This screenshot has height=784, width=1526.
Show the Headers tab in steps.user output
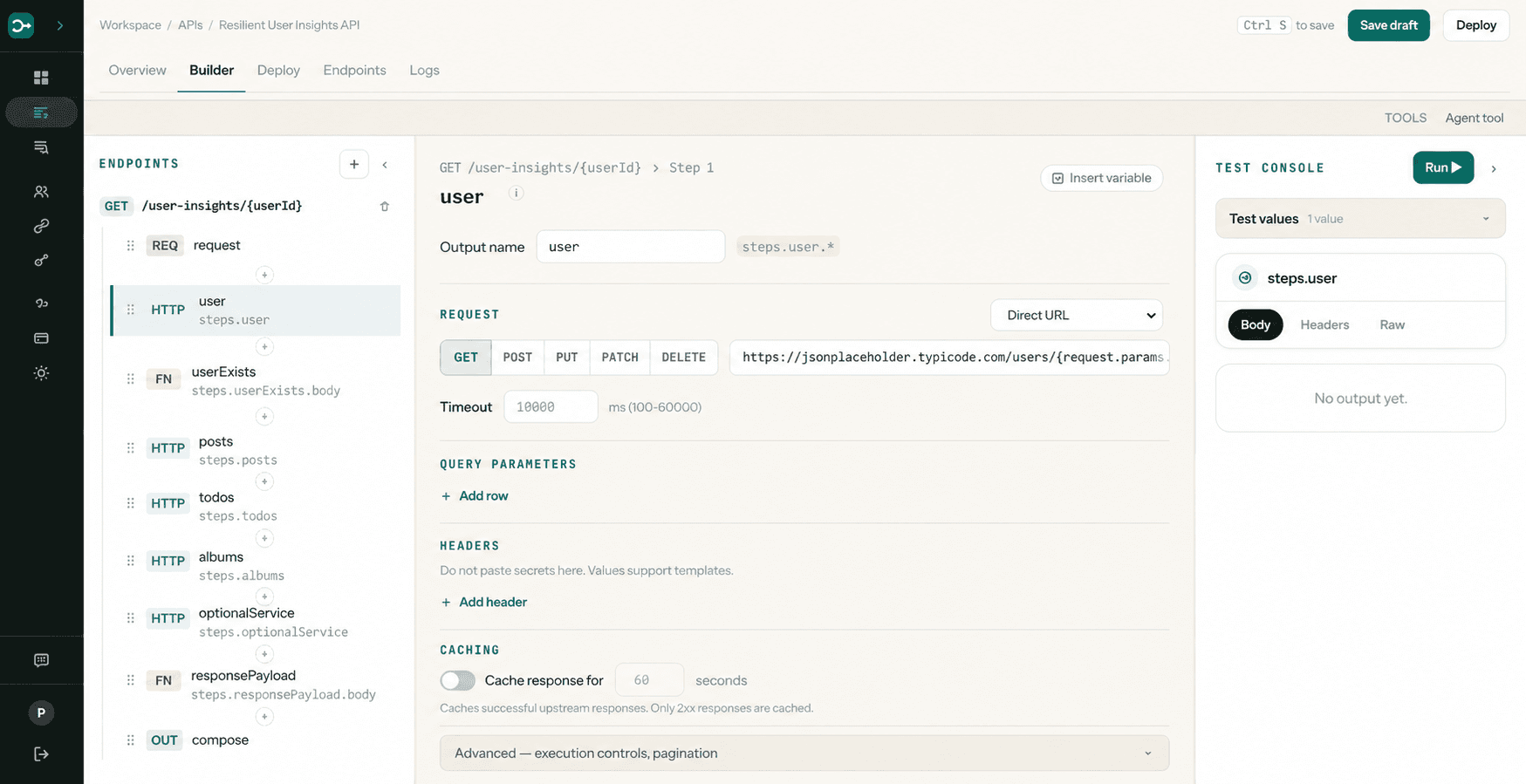(x=1324, y=324)
